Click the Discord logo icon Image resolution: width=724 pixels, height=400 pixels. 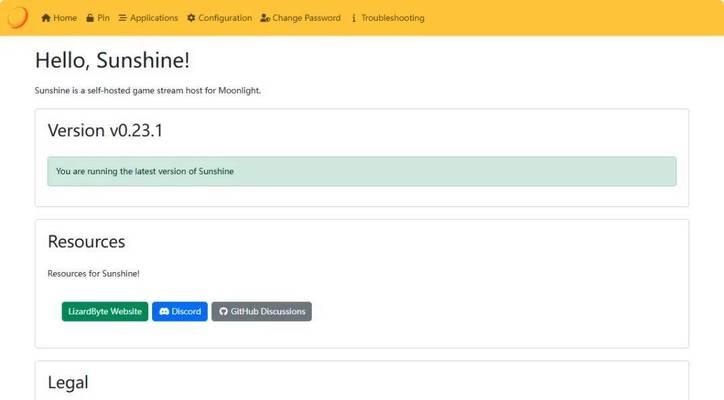pyautogui.click(x=164, y=311)
